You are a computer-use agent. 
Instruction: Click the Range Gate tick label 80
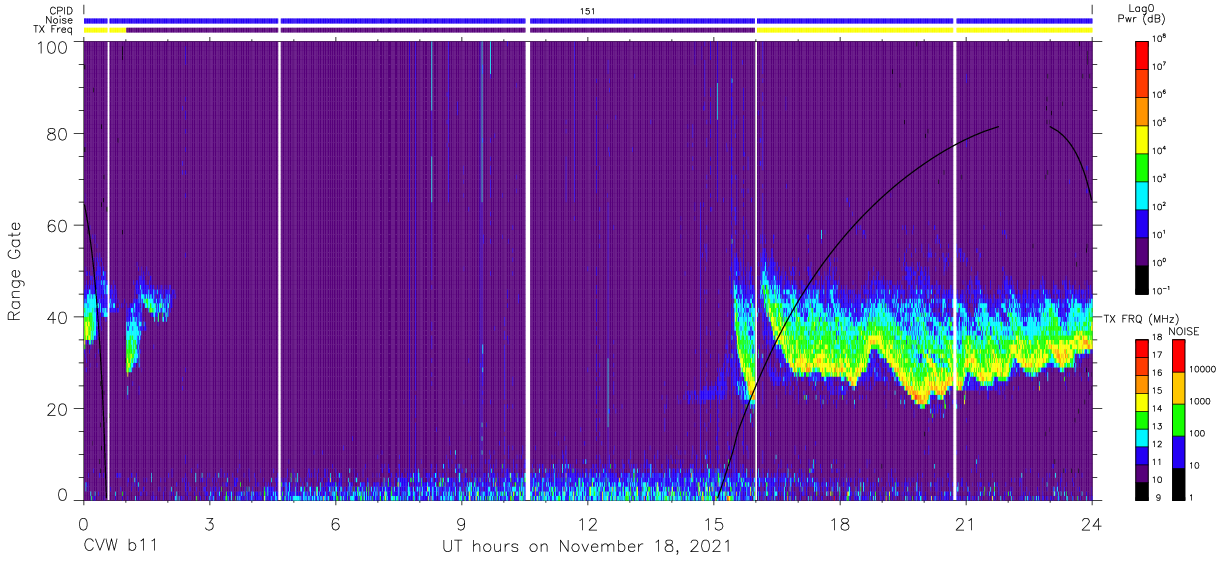coord(57,134)
